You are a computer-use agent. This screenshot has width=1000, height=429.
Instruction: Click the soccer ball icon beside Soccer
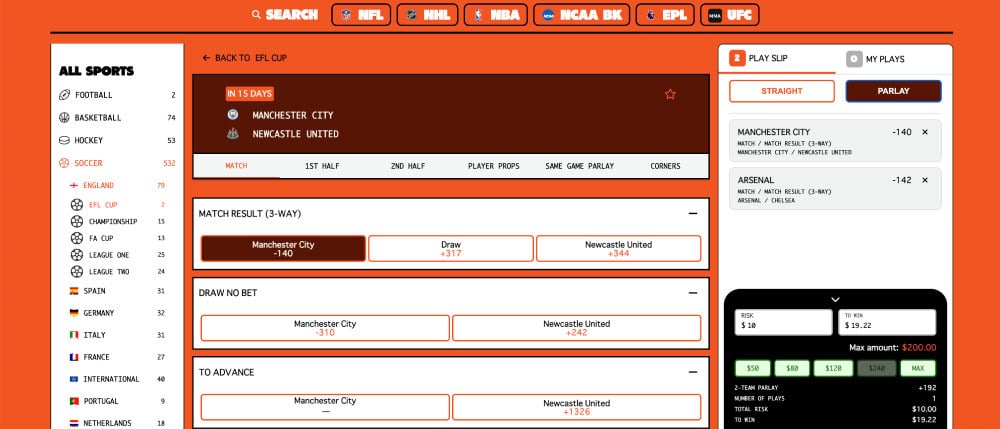tap(64, 163)
